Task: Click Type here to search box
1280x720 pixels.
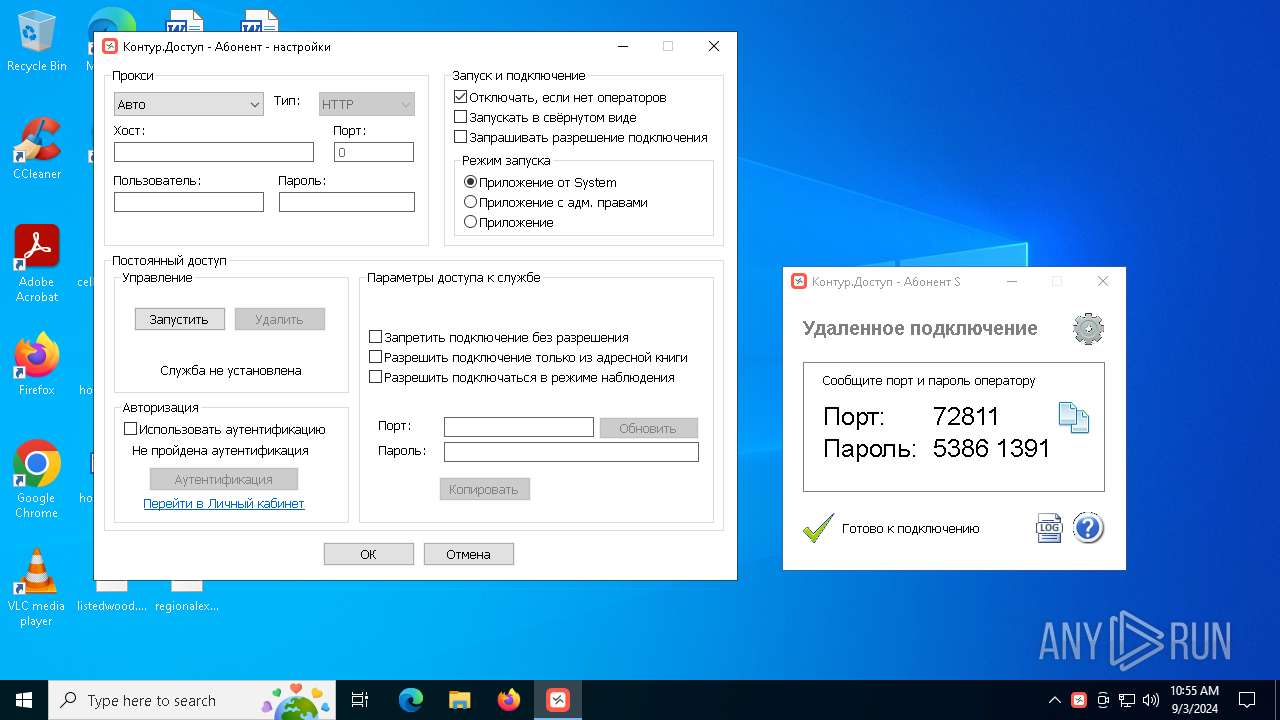Action: pyautogui.click(x=191, y=700)
